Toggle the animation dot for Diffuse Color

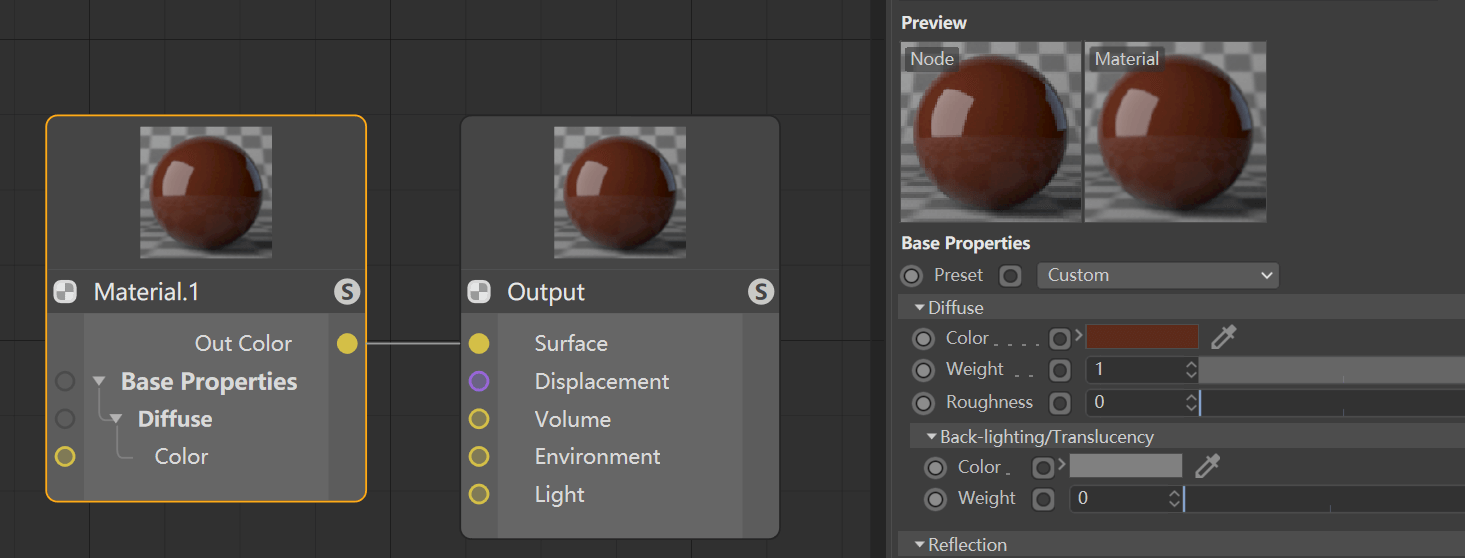(924, 338)
